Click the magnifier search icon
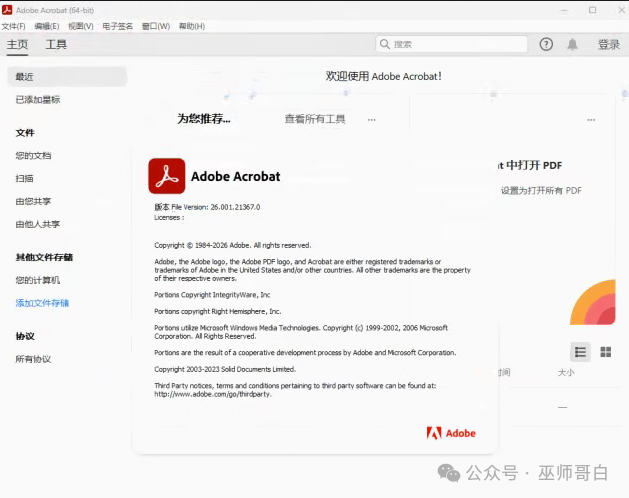The width and height of the screenshot is (629, 498). pos(385,44)
